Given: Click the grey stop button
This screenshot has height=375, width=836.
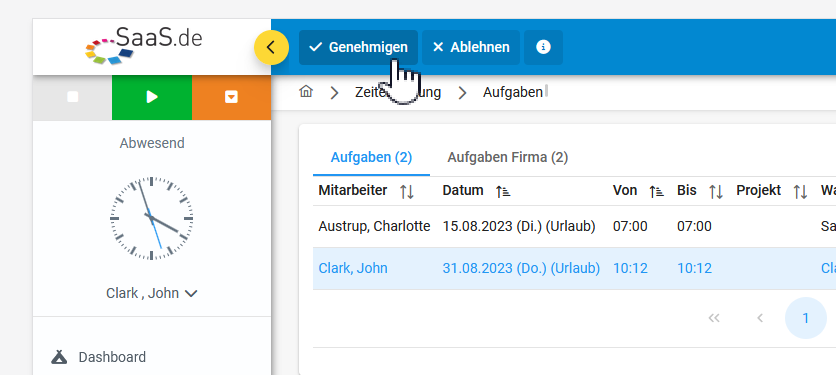Looking at the screenshot, I should click(73, 97).
